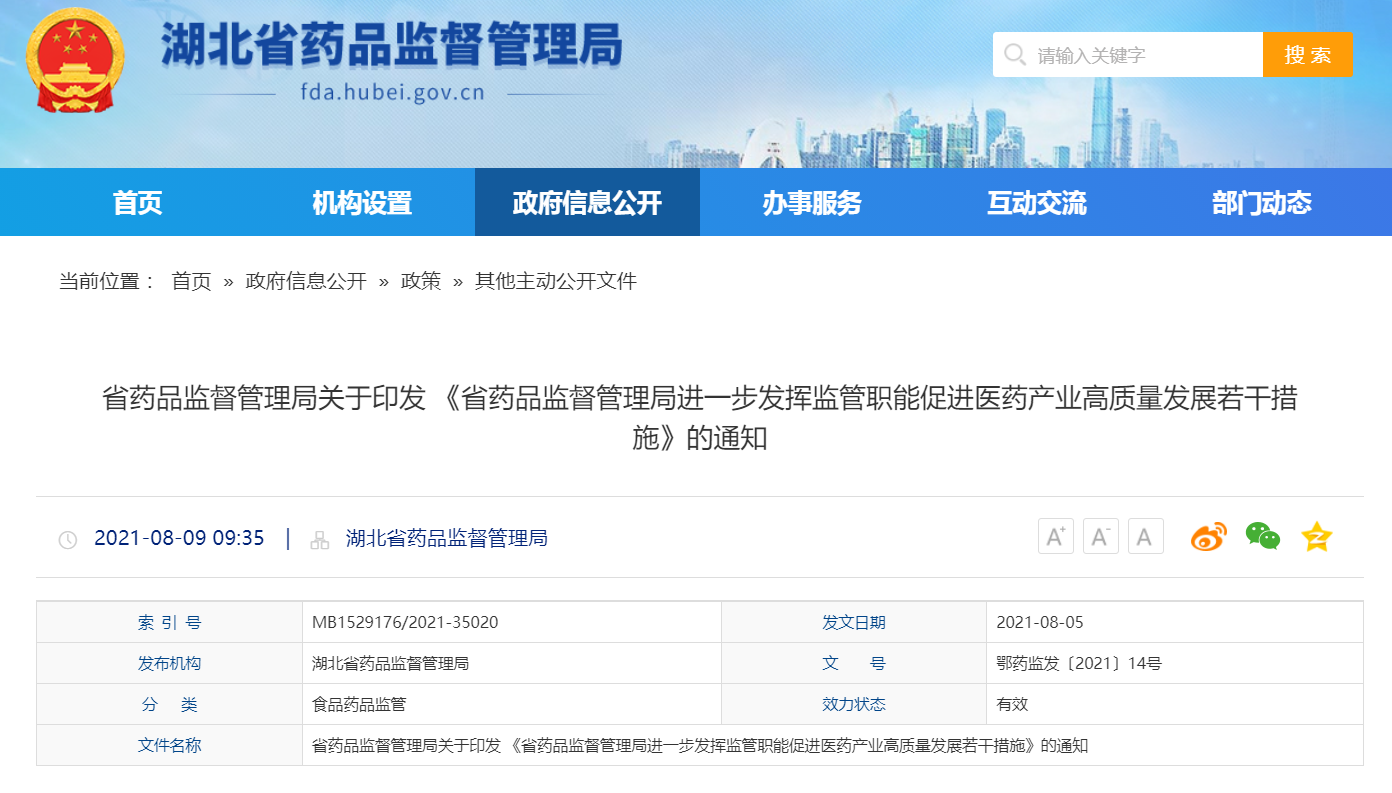This screenshot has height=793, width=1392.
Task: Share to Qzone star icon
Action: coord(1317,537)
